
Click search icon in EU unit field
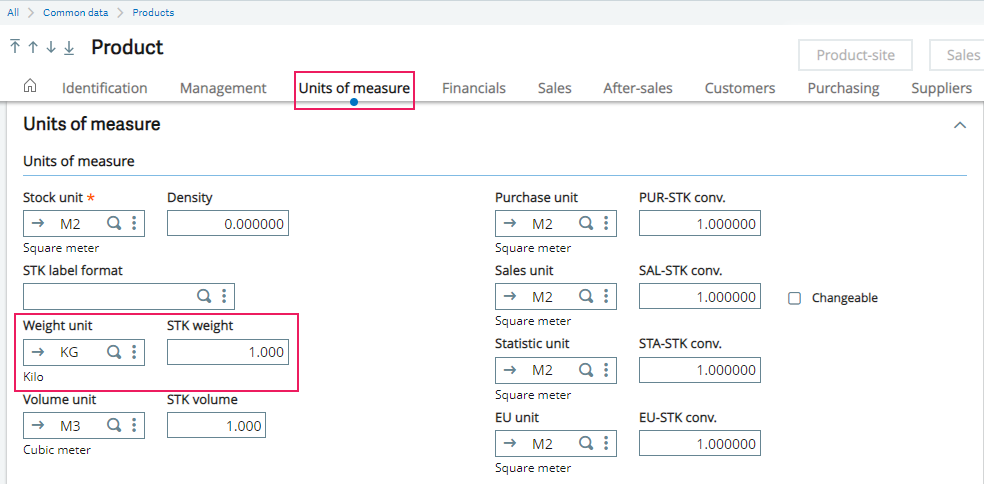tap(586, 443)
